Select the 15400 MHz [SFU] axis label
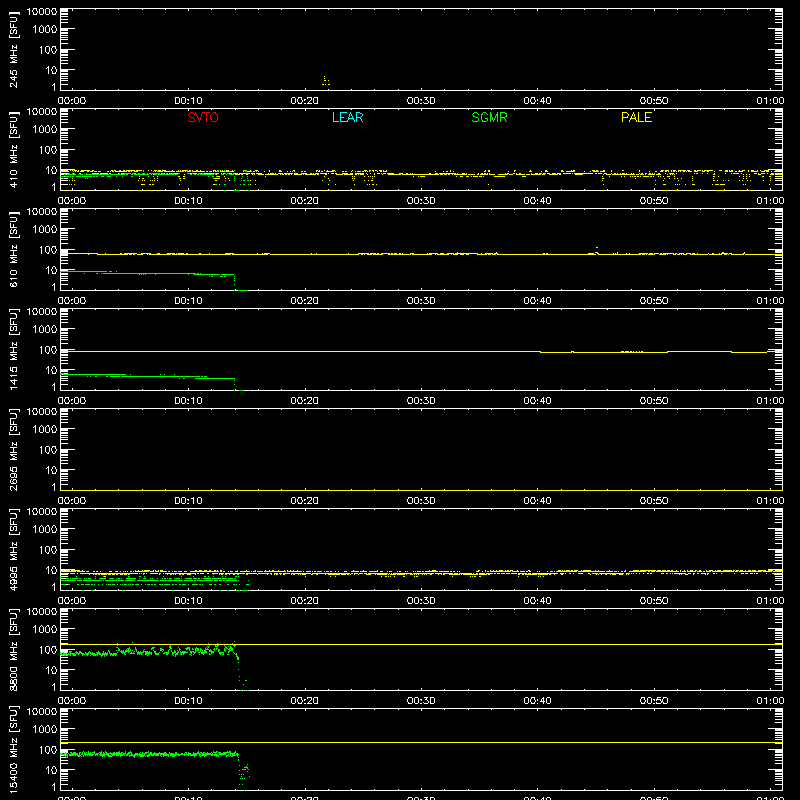800x800 pixels. 14,749
